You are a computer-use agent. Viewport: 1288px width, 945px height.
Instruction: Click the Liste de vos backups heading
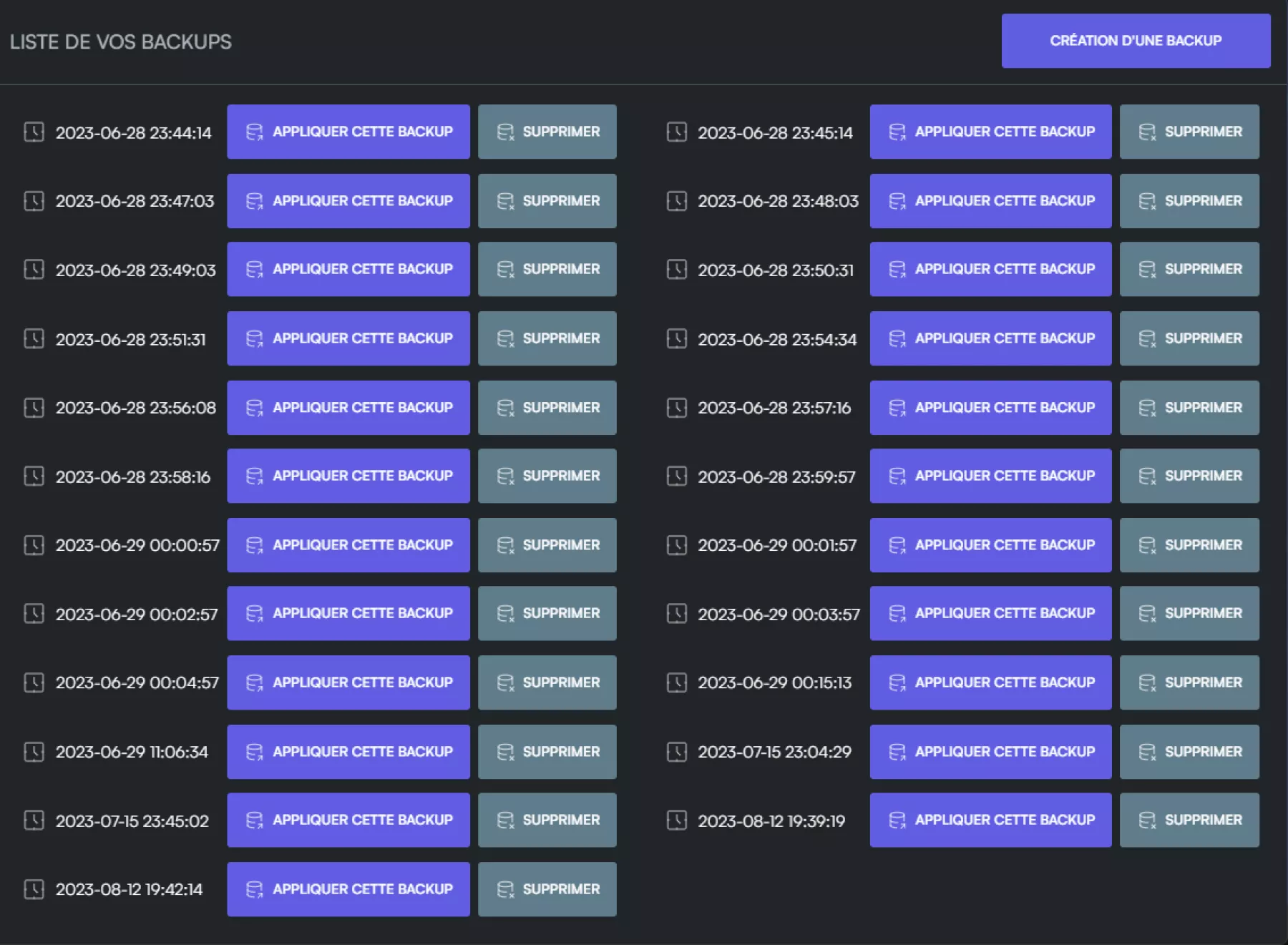[x=121, y=41]
